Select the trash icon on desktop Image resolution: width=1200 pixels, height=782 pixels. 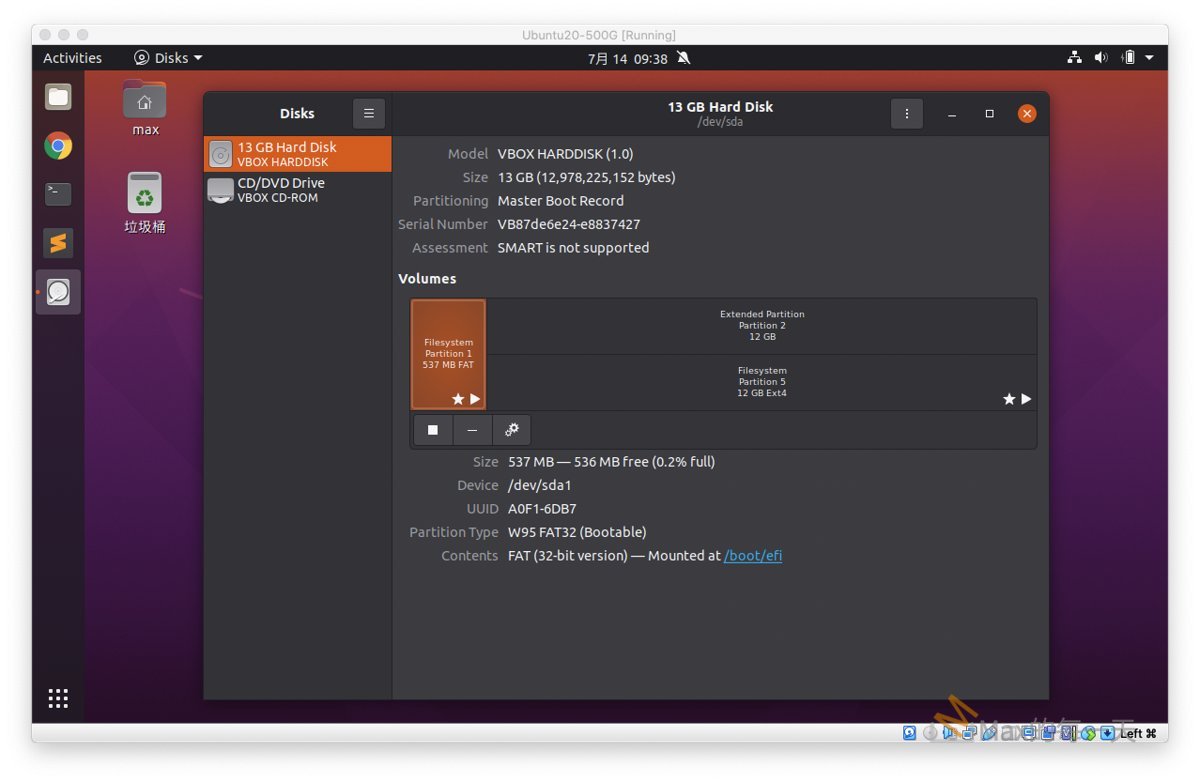coord(145,203)
